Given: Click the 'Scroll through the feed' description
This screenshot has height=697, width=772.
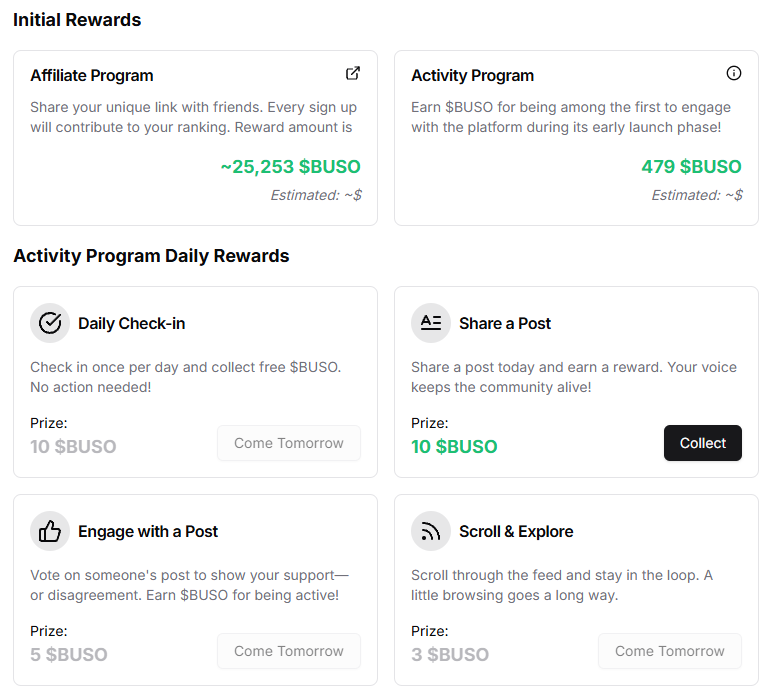Looking at the screenshot, I should click(x=562, y=585).
